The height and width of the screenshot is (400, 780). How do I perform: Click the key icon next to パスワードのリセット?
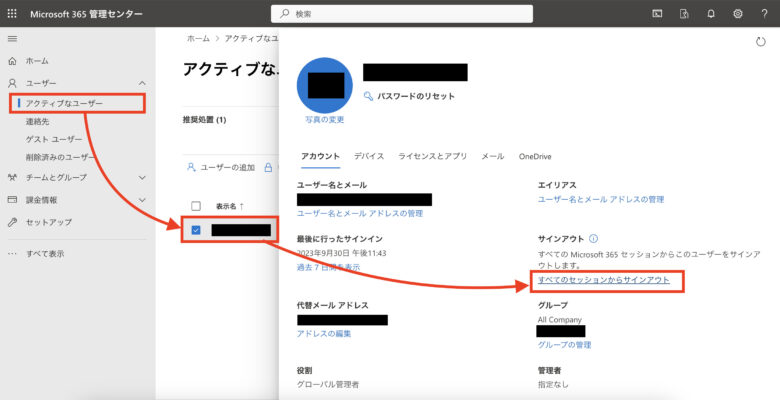(x=369, y=96)
